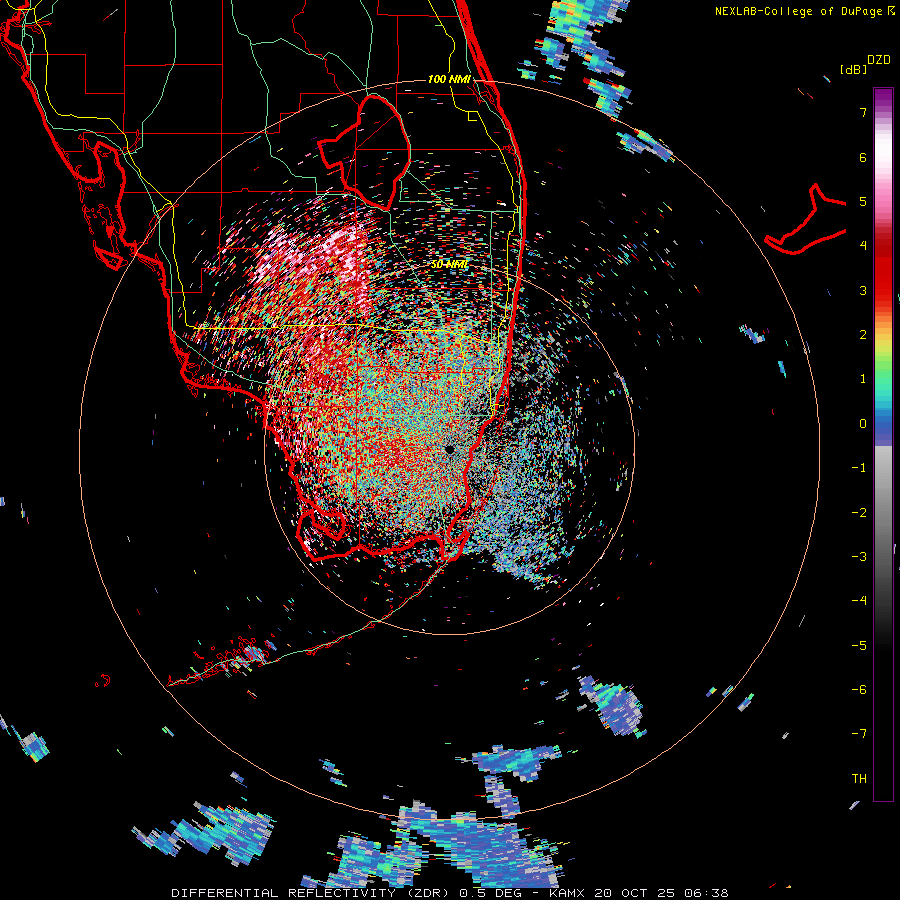Click the TH threshold label on the legend
Screen dimensions: 900x900
[x=859, y=779]
